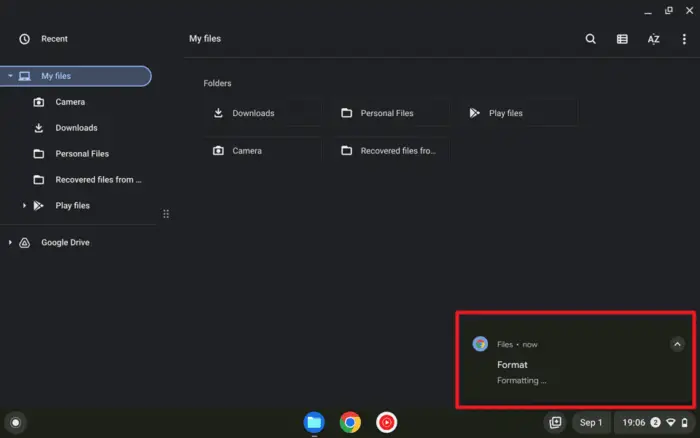Collapse the My files tree arrow
This screenshot has height=438, width=700.
point(10,76)
